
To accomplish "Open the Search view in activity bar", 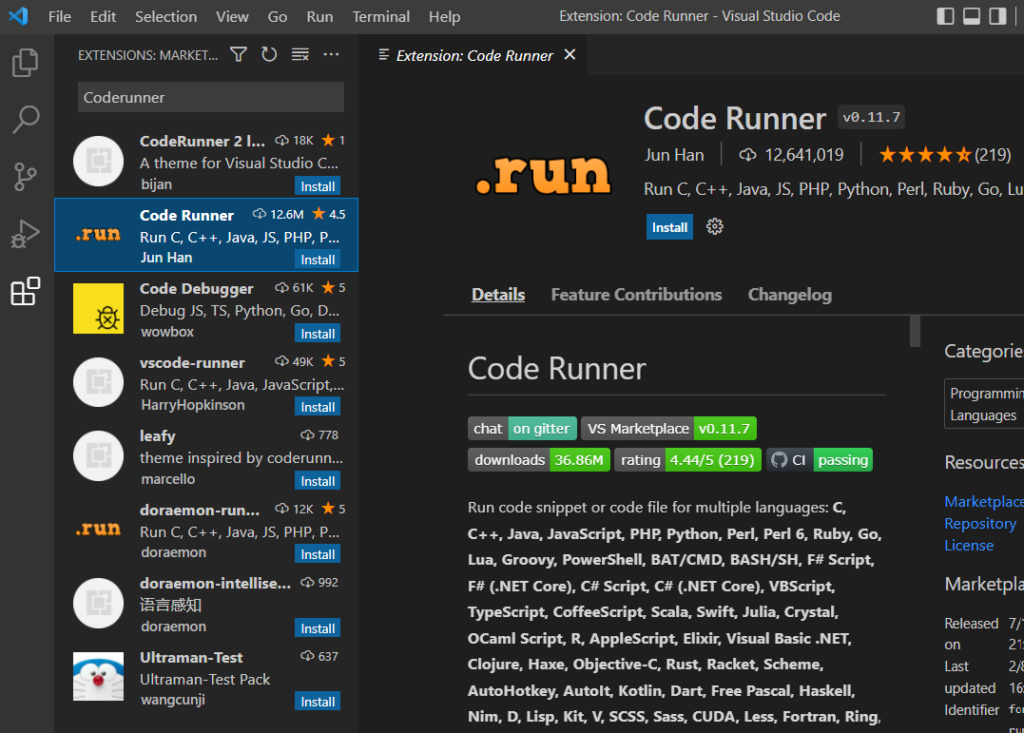I will click(25, 120).
